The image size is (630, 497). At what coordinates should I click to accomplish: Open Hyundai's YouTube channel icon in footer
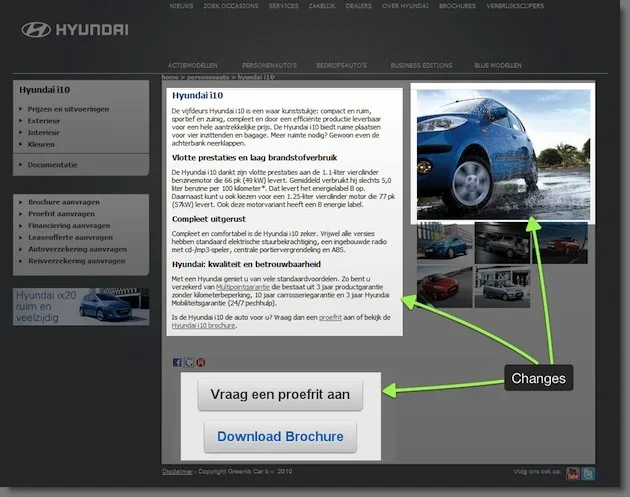tap(573, 473)
